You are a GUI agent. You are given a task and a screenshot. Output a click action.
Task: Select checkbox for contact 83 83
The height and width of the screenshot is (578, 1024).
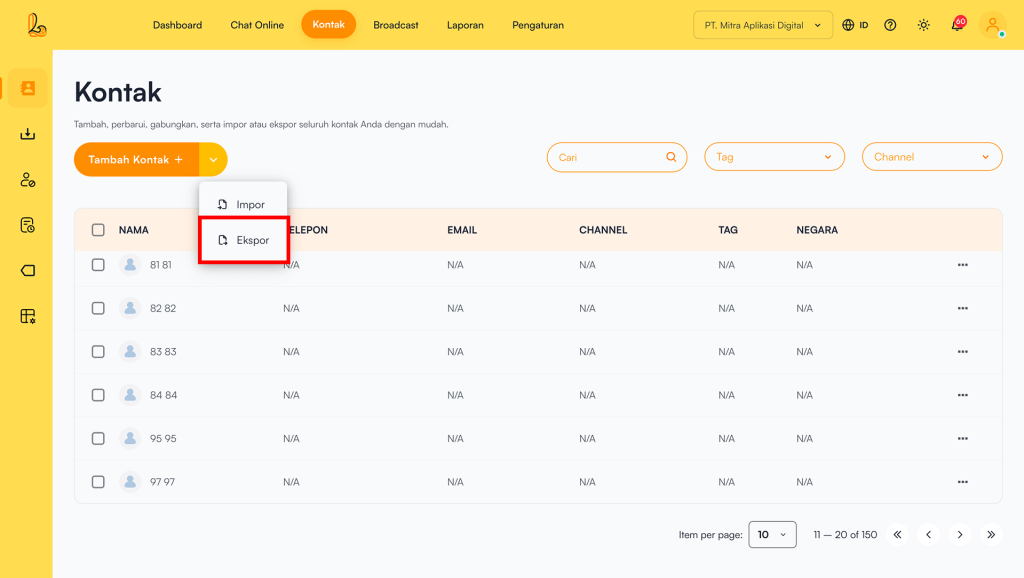tap(98, 352)
